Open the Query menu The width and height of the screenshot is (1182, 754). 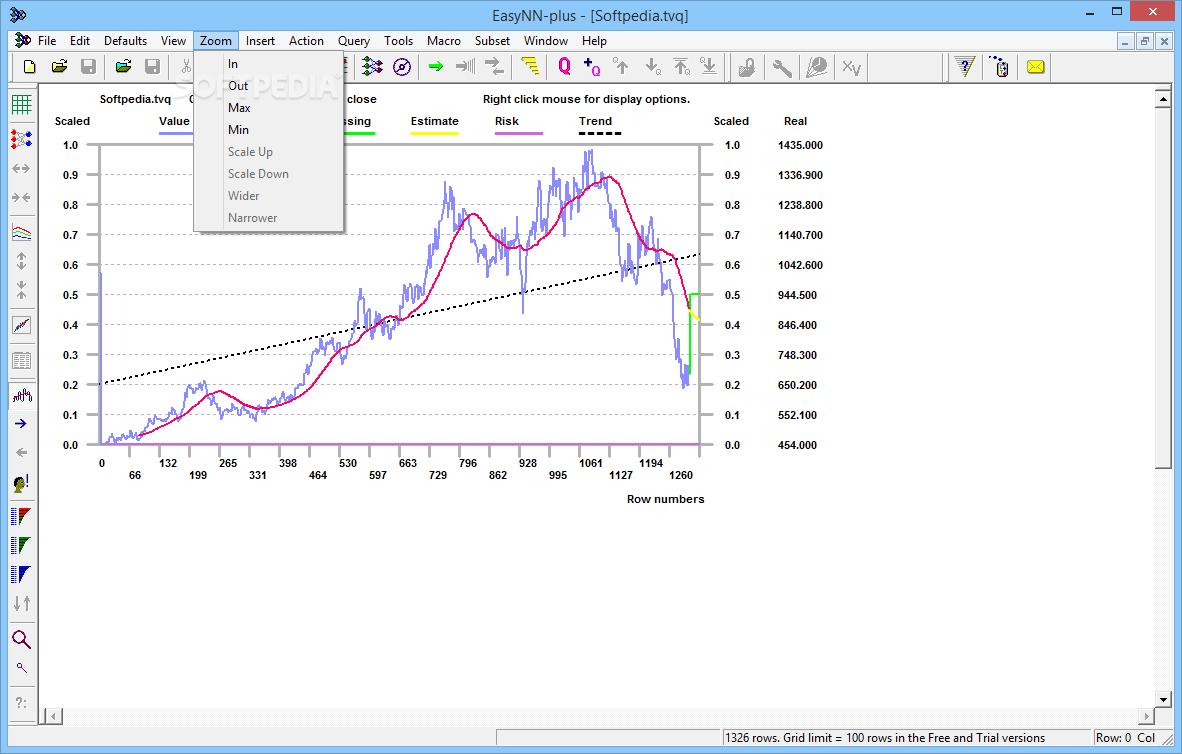tap(354, 41)
